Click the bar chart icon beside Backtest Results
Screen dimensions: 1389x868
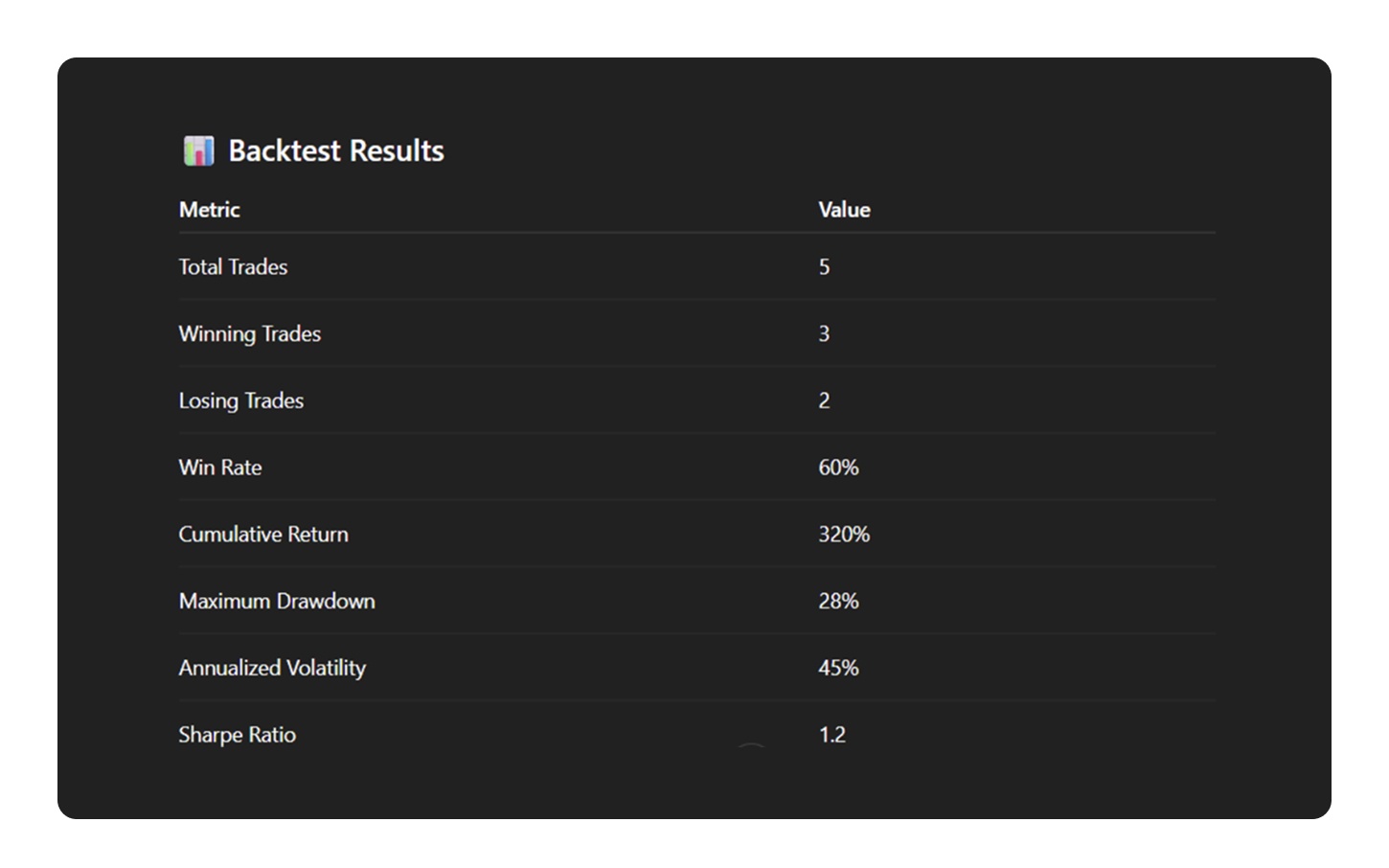[199, 150]
